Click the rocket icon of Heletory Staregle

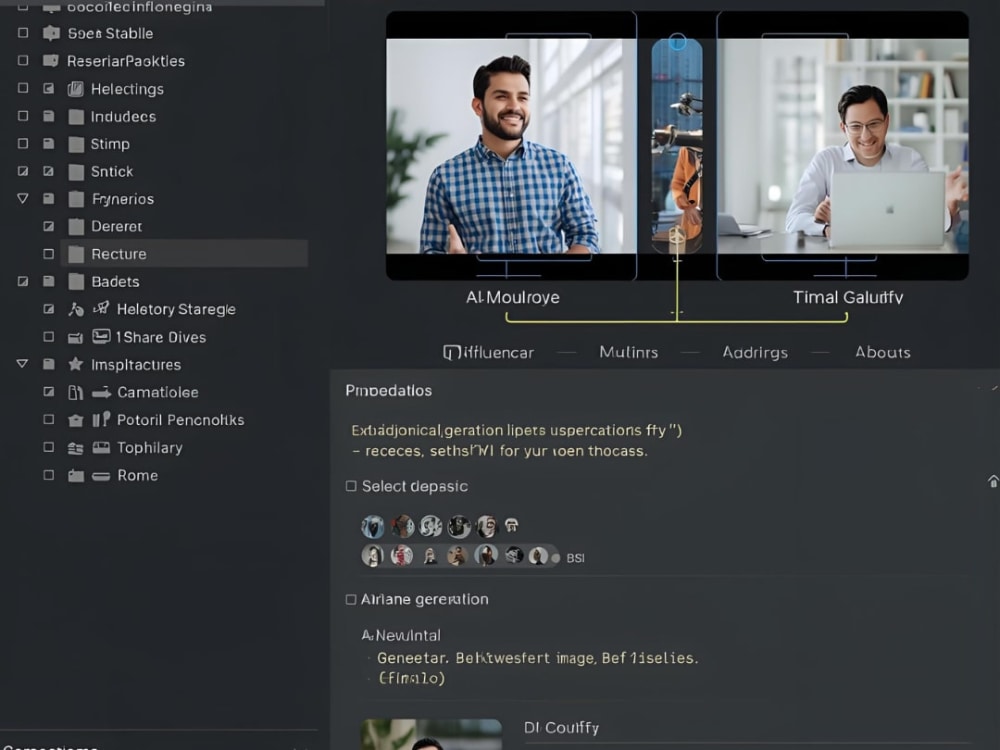click(101, 309)
